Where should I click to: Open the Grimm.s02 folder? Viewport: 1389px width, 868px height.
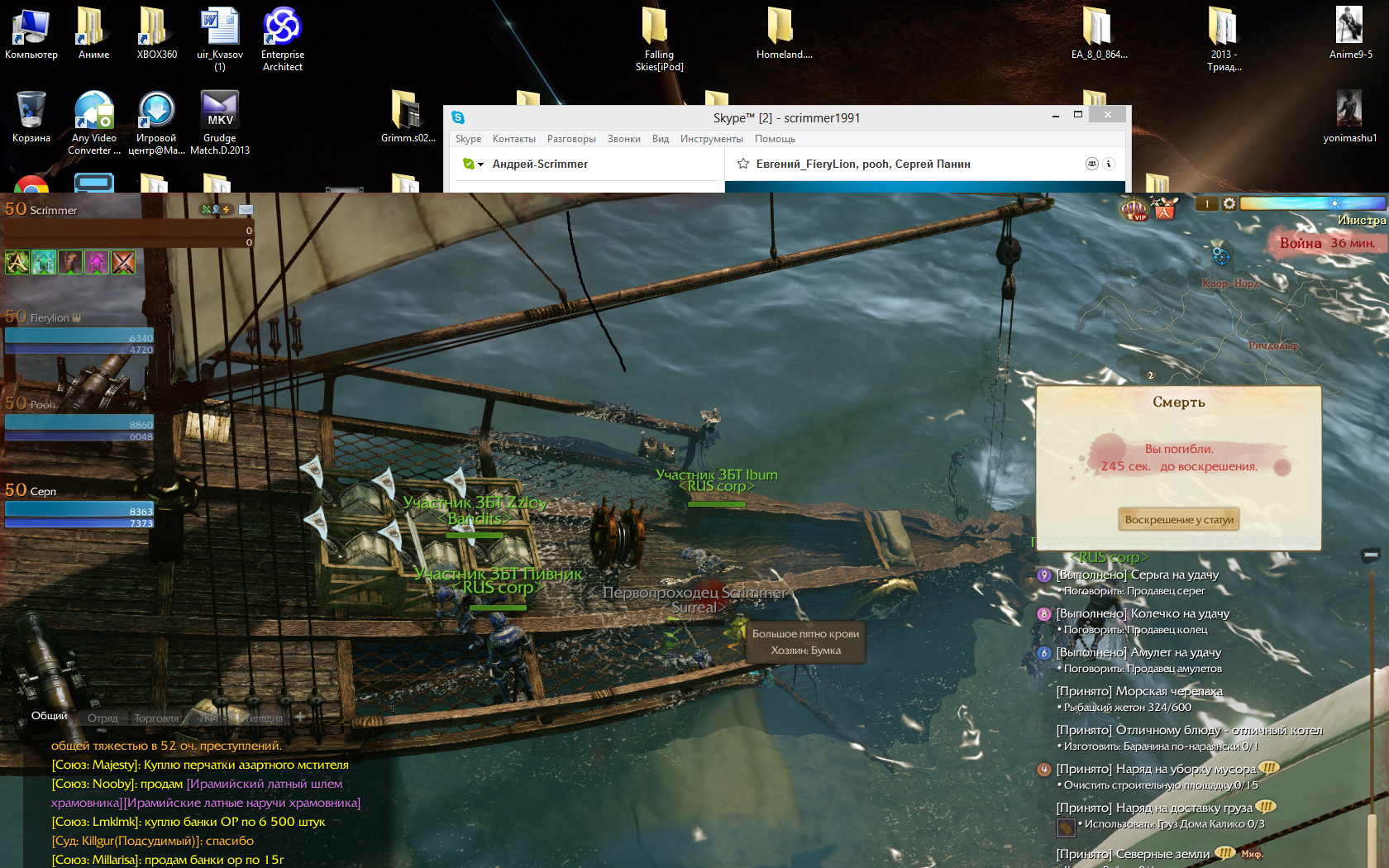click(408, 117)
